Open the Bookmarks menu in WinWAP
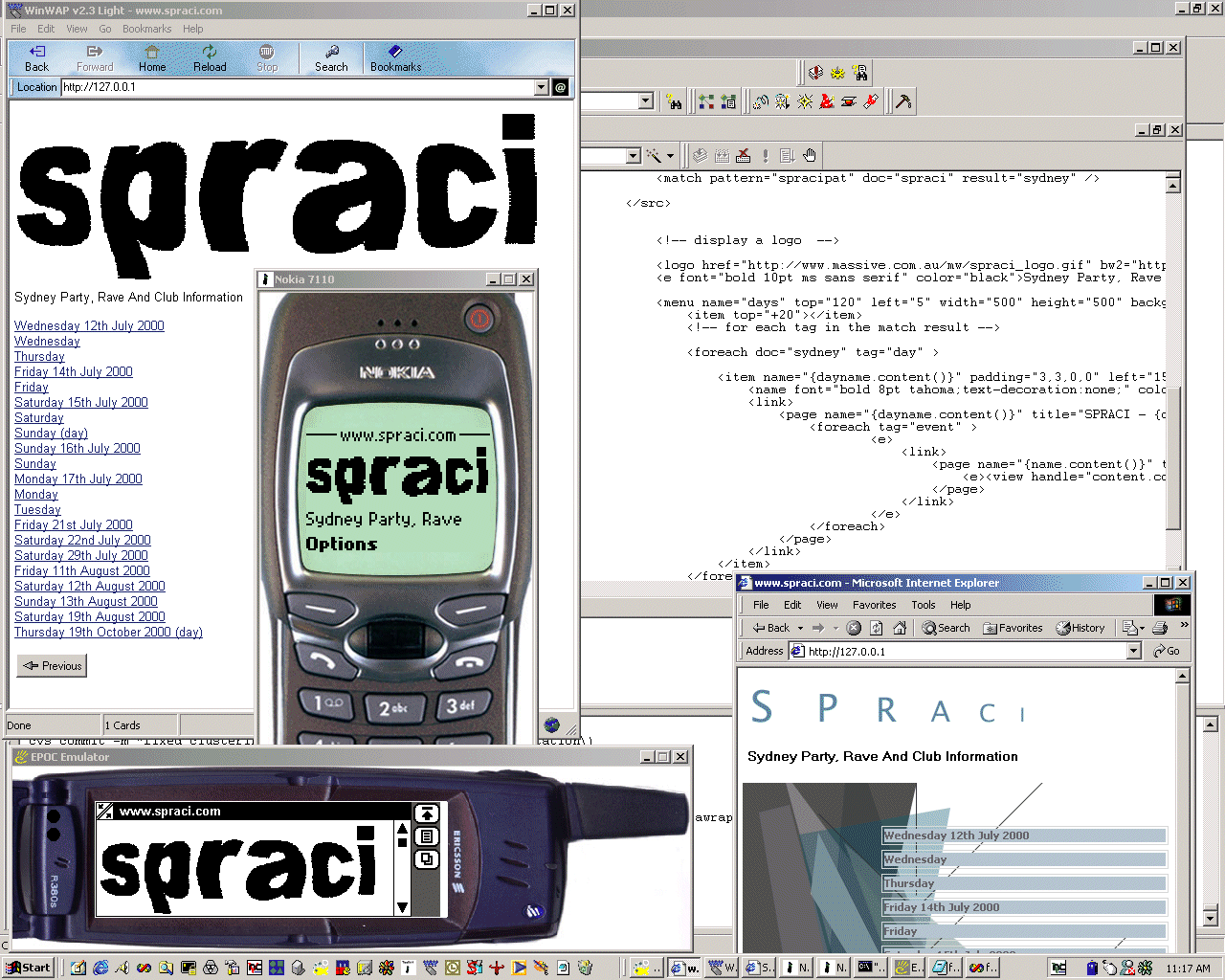Viewport: 1225px width, 980px height. pos(146,29)
